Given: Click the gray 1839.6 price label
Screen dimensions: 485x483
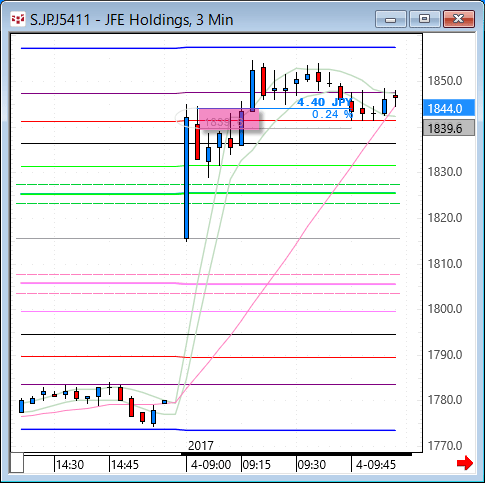Looking at the screenshot, I should (x=449, y=128).
